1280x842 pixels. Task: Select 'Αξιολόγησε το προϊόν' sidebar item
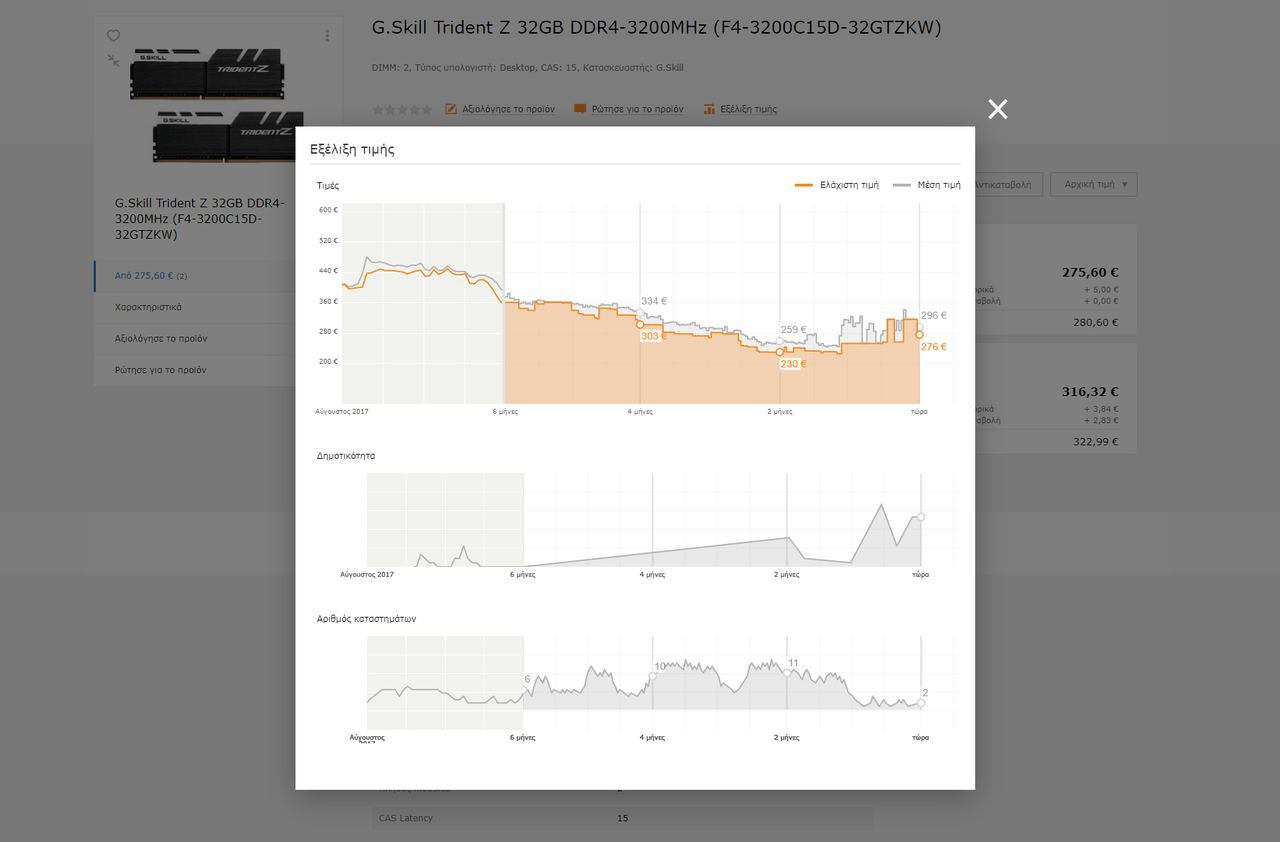[218, 338]
